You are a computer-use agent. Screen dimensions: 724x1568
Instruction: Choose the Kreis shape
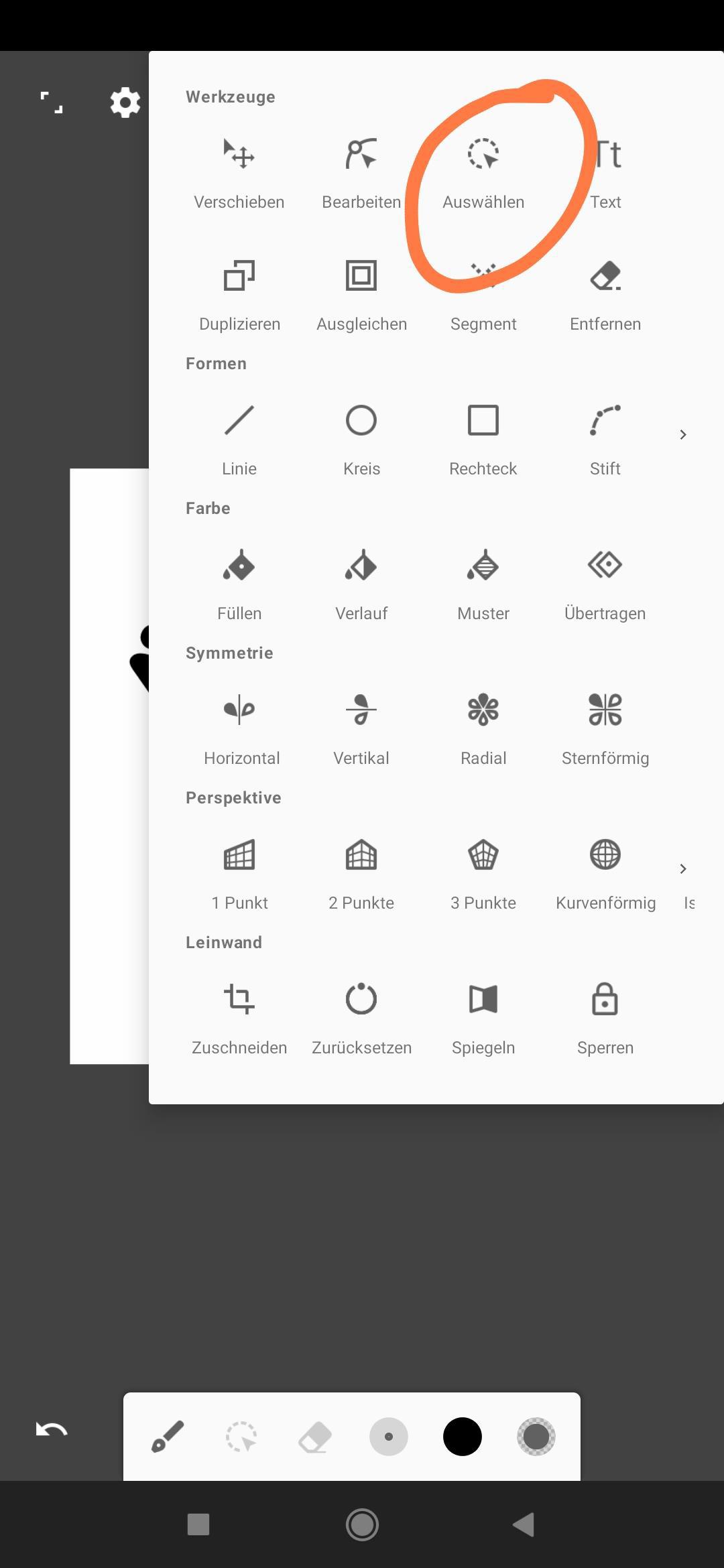click(x=361, y=440)
